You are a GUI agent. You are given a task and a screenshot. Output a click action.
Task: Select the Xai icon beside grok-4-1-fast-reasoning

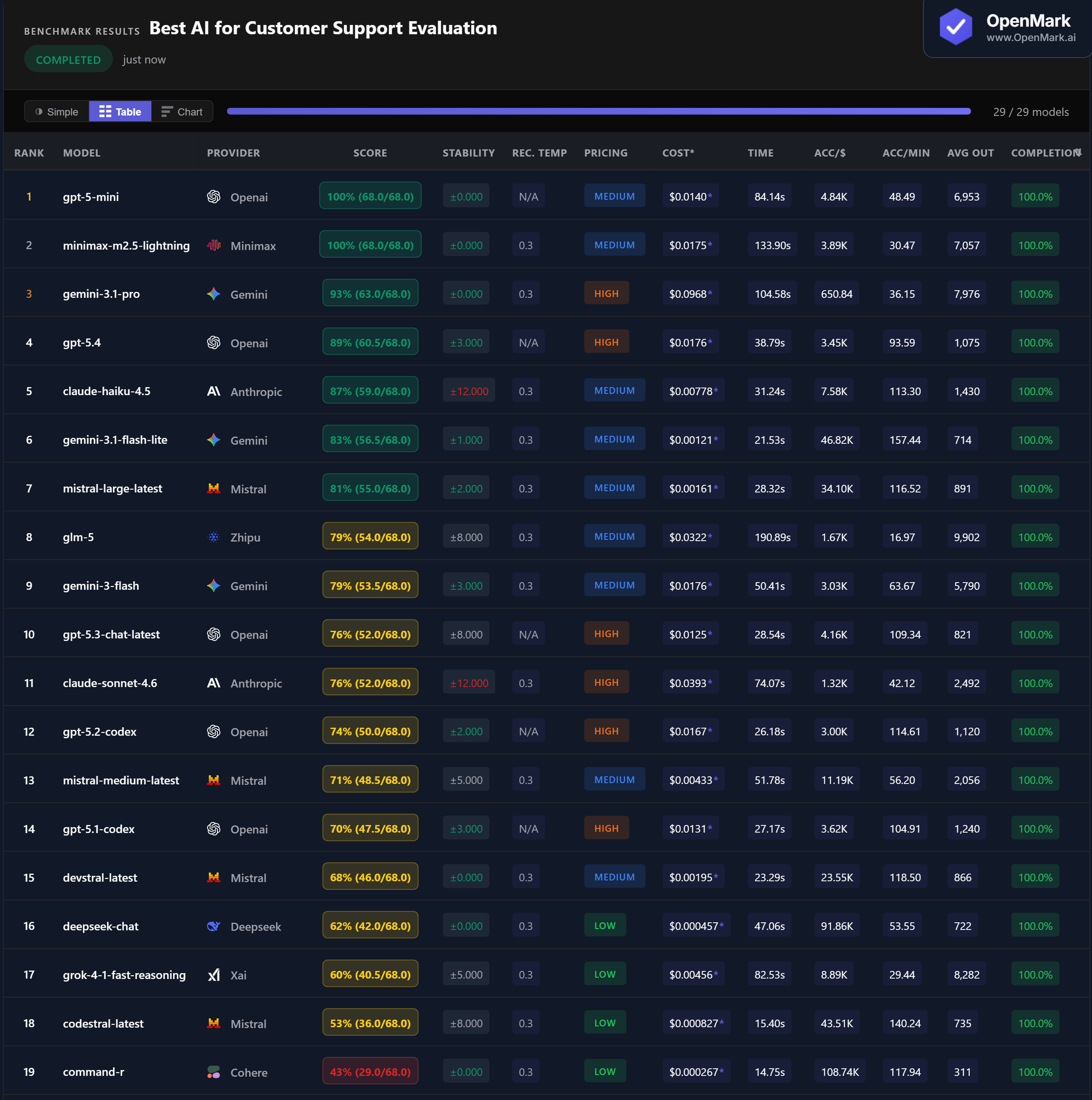214,974
